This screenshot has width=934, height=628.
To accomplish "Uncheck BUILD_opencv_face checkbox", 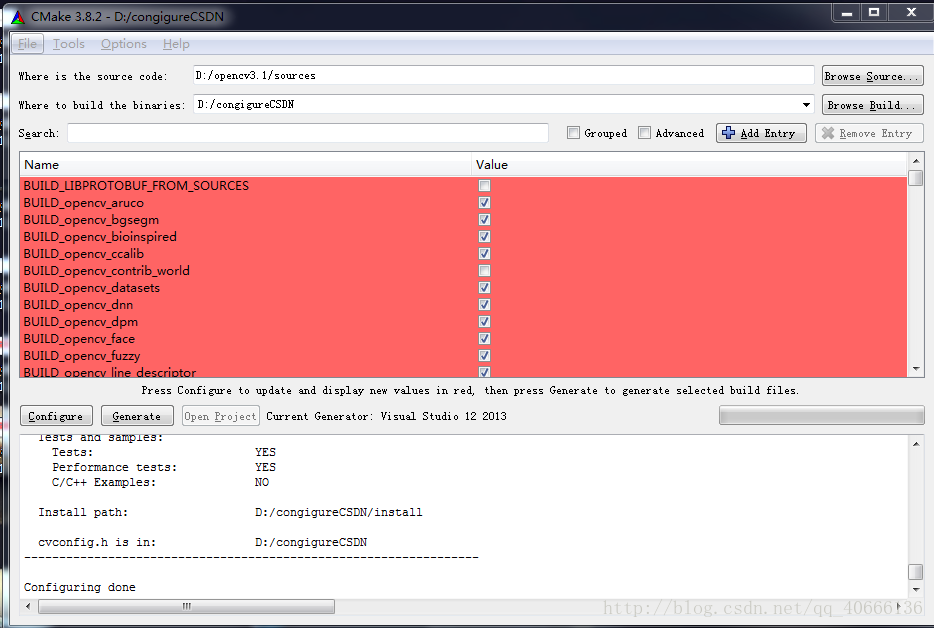I will click(484, 338).
